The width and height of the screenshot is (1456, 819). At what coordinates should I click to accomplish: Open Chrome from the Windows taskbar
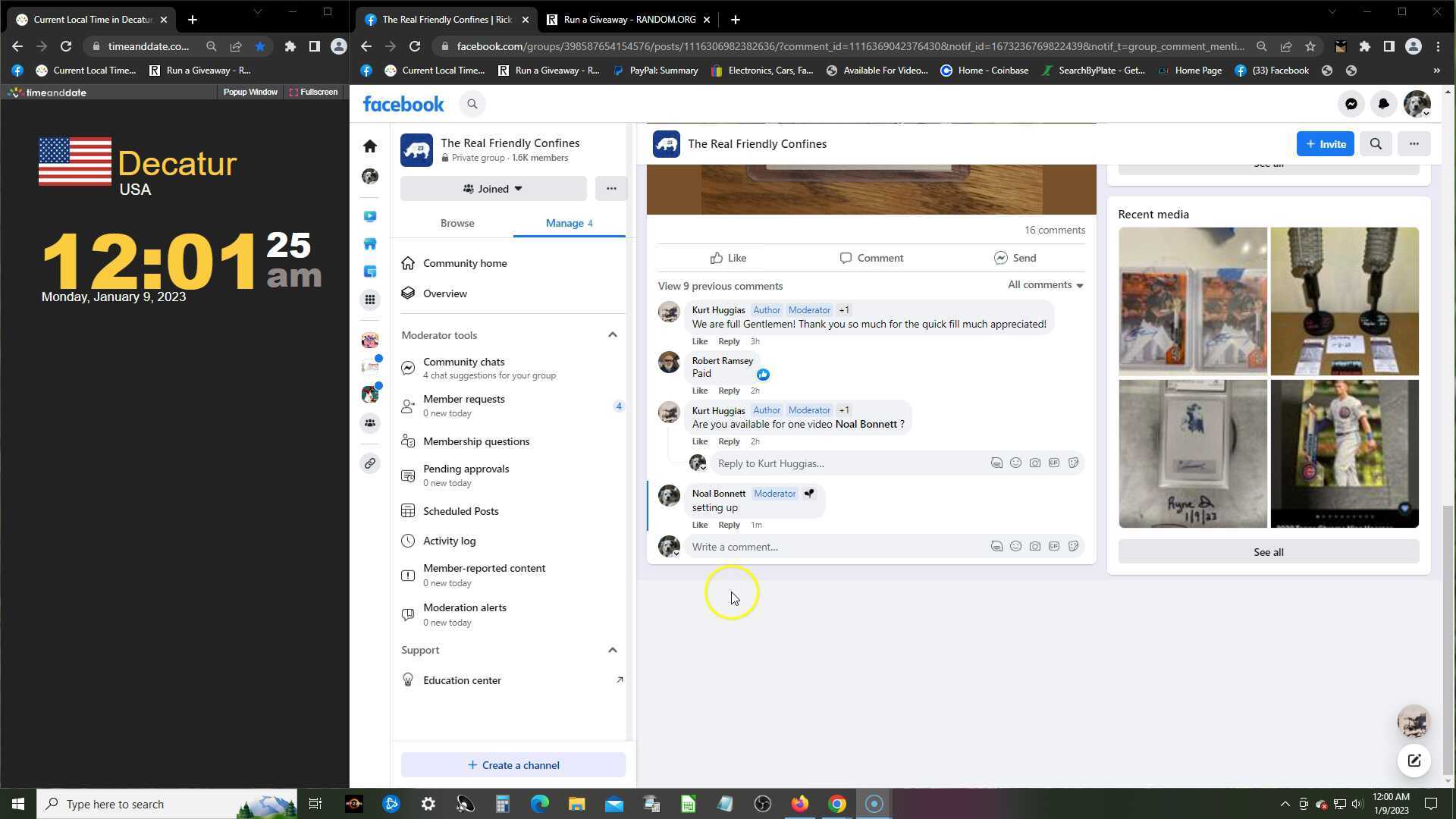pos(836,804)
